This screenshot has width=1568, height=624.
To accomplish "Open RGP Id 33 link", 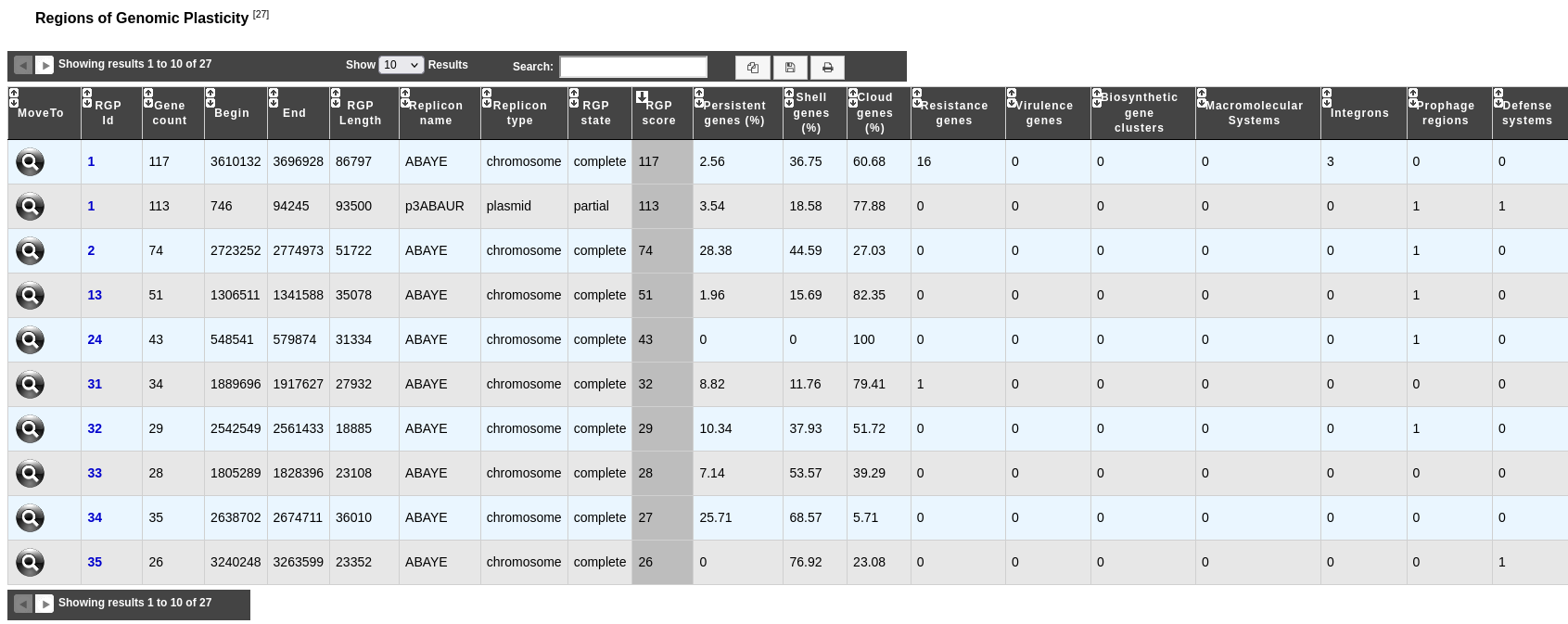I will [95, 473].
